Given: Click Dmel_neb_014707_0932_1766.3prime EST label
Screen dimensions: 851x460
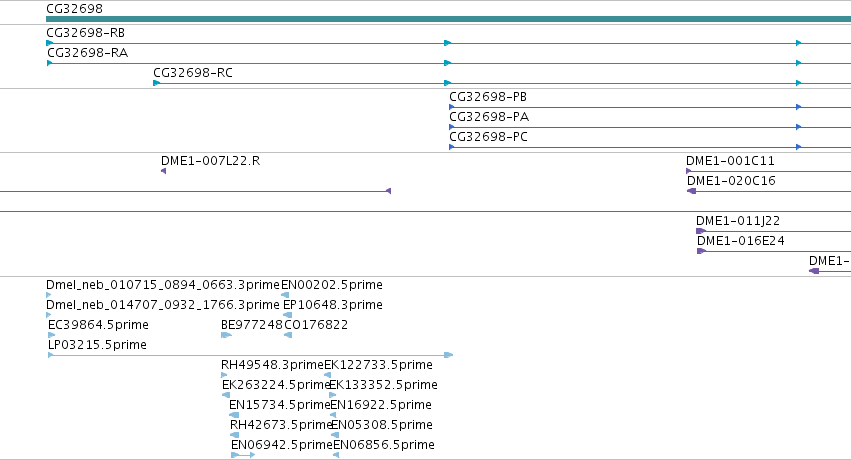Looking at the screenshot, I should tap(163, 305).
